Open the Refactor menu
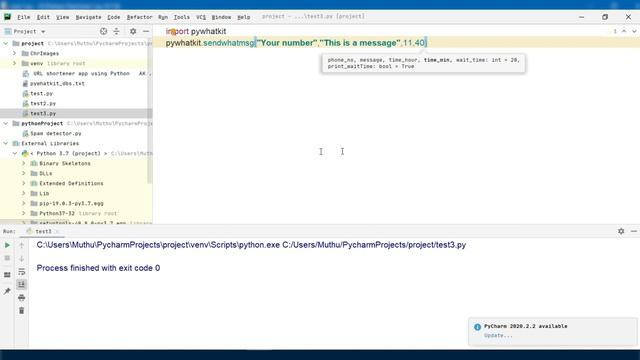 tap(140, 17)
